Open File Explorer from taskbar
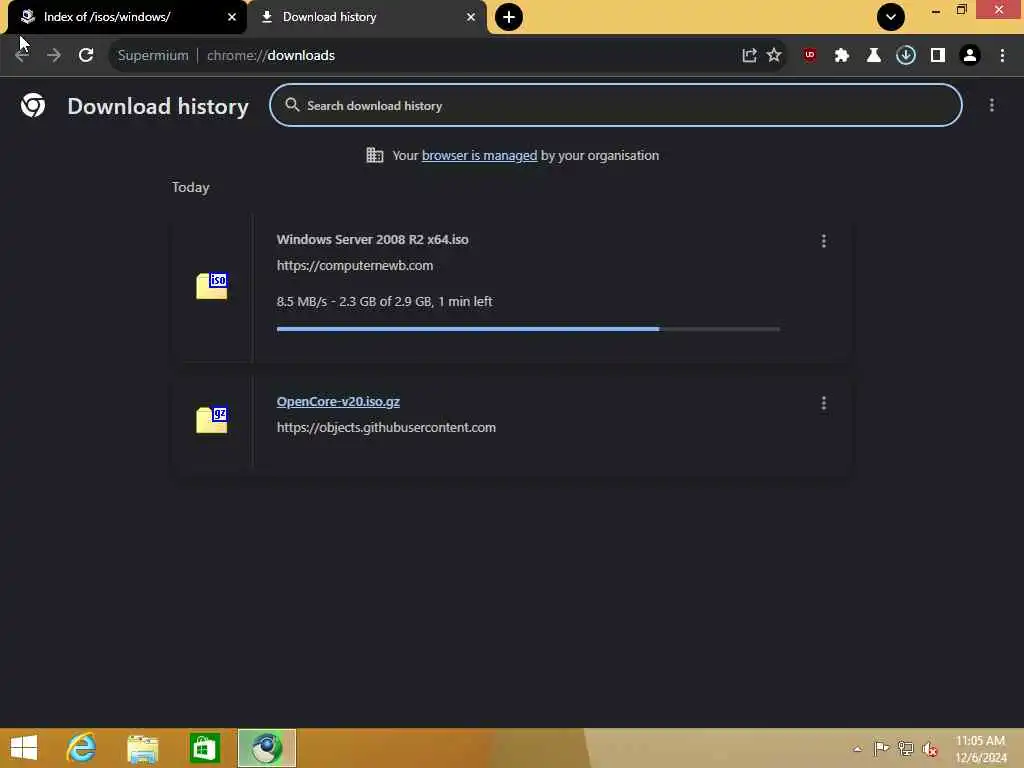This screenshot has width=1024, height=768. 143,748
